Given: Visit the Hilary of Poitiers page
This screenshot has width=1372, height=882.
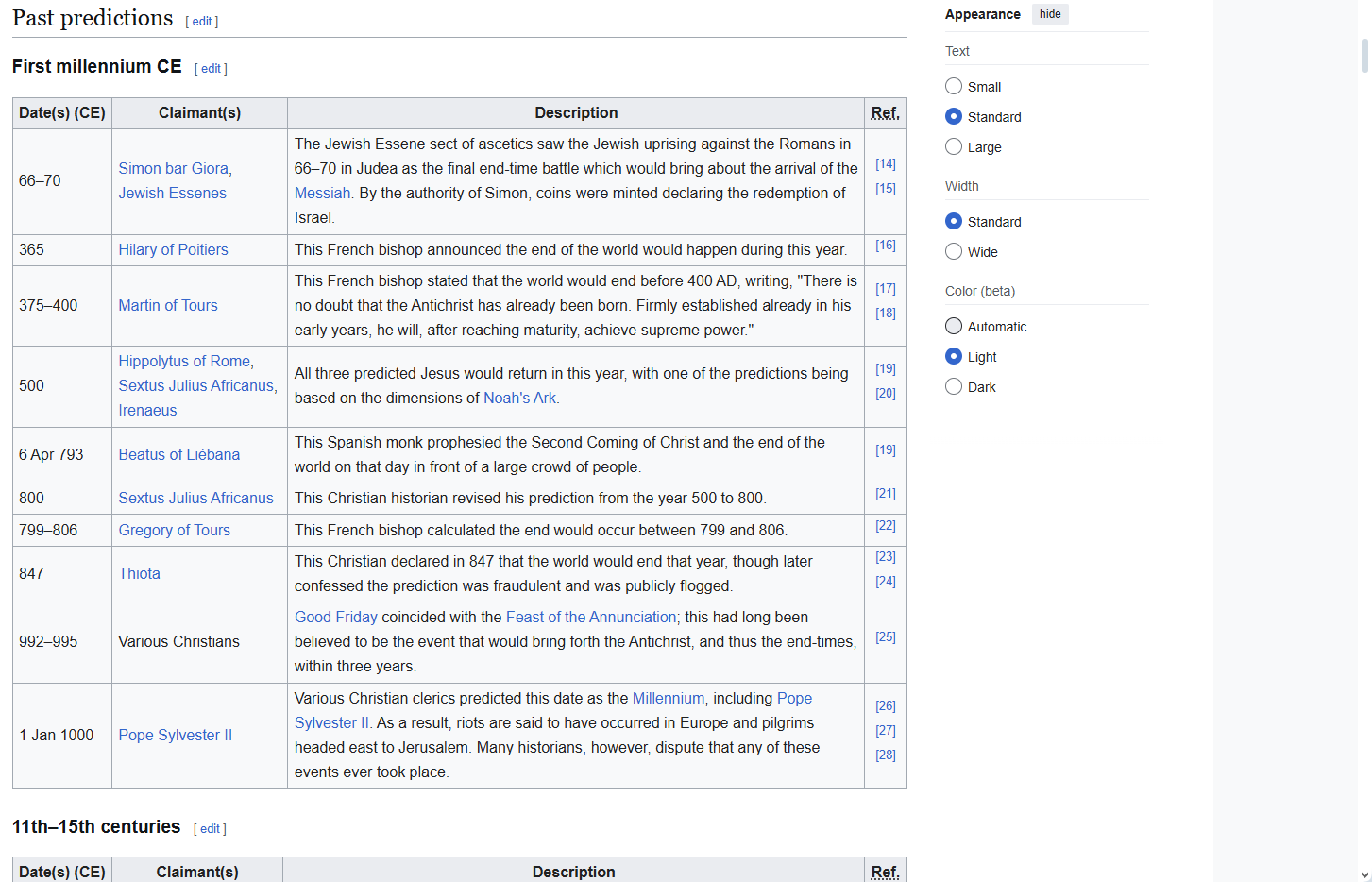Looking at the screenshot, I should [x=174, y=249].
